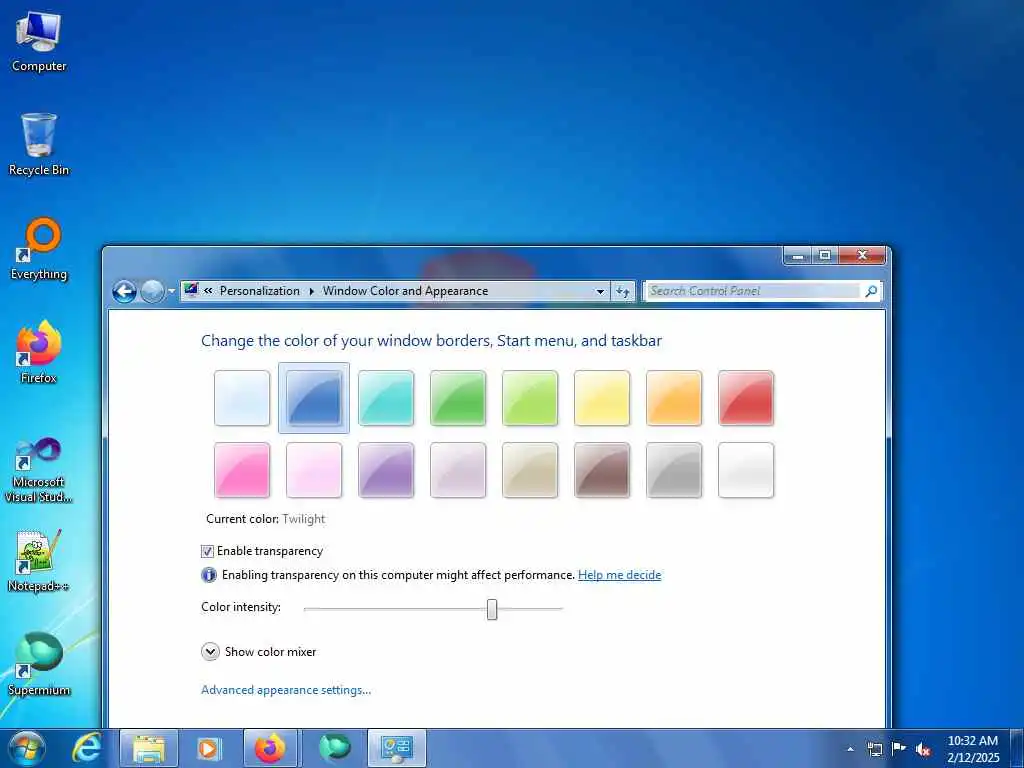Click the Window Color and Appearance breadcrumb
The height and width of the screenshot is (768, 1024).
405,291
